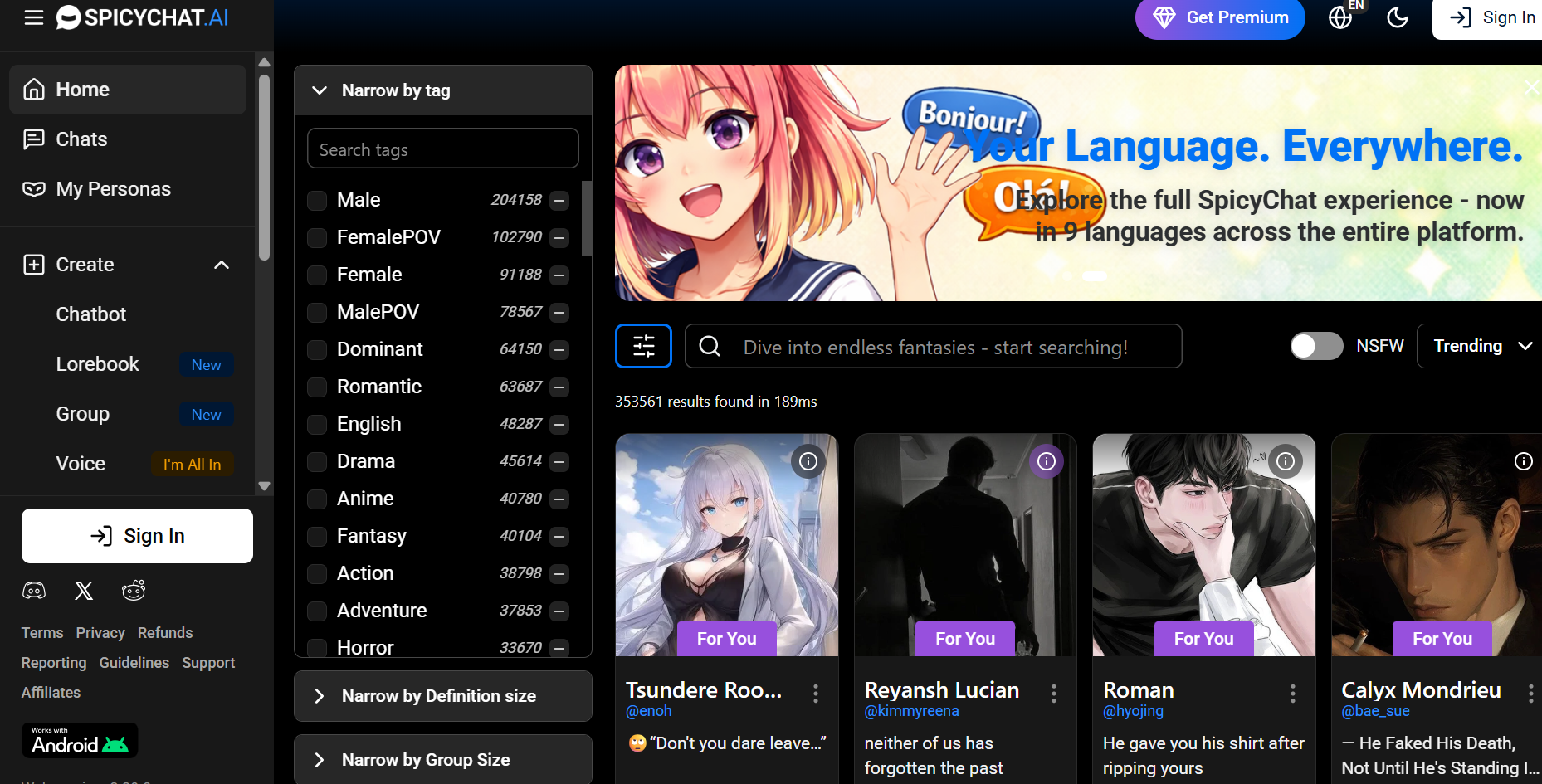Toggle dark mode with the moon icon

pos(1397,17)
